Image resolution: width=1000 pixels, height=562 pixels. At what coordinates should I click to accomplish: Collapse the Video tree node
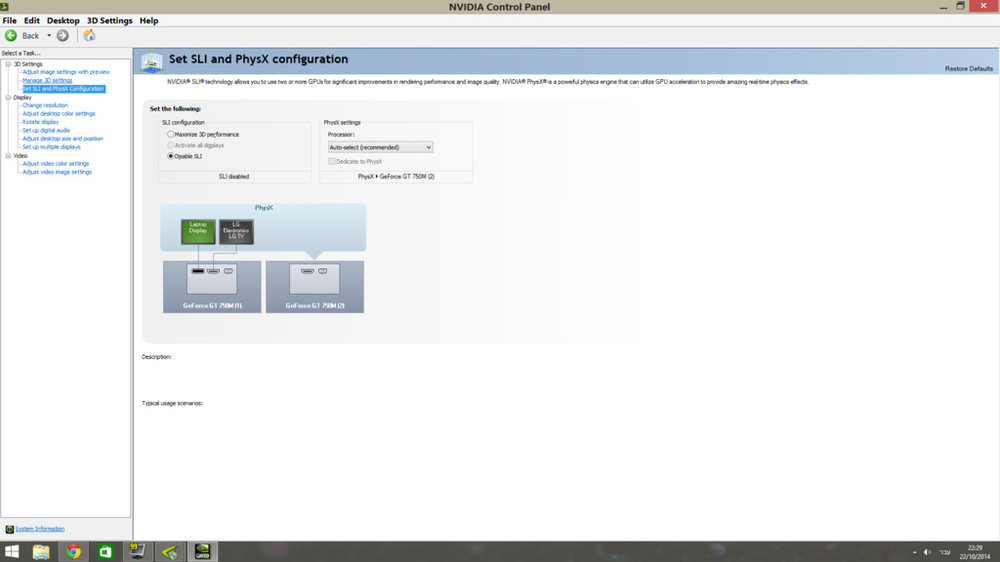point(8,156)
